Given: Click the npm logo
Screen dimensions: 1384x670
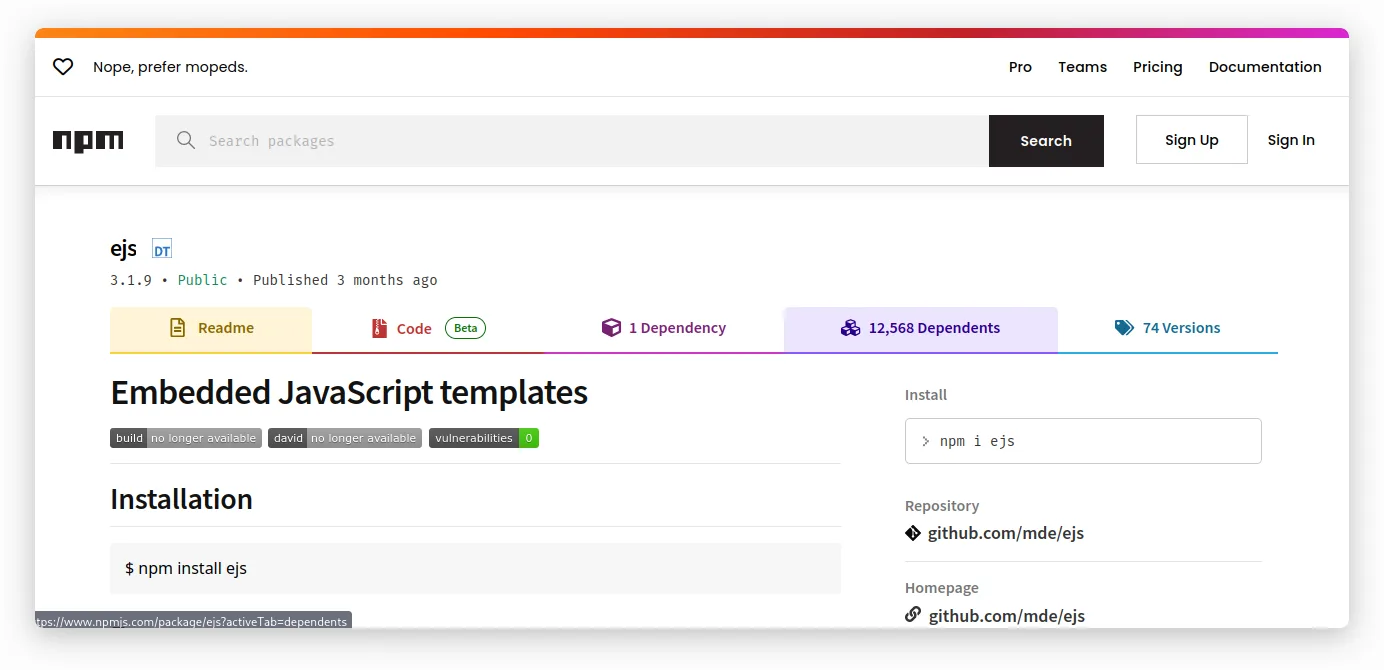Looking at the screenshot, I should [88, 141].
